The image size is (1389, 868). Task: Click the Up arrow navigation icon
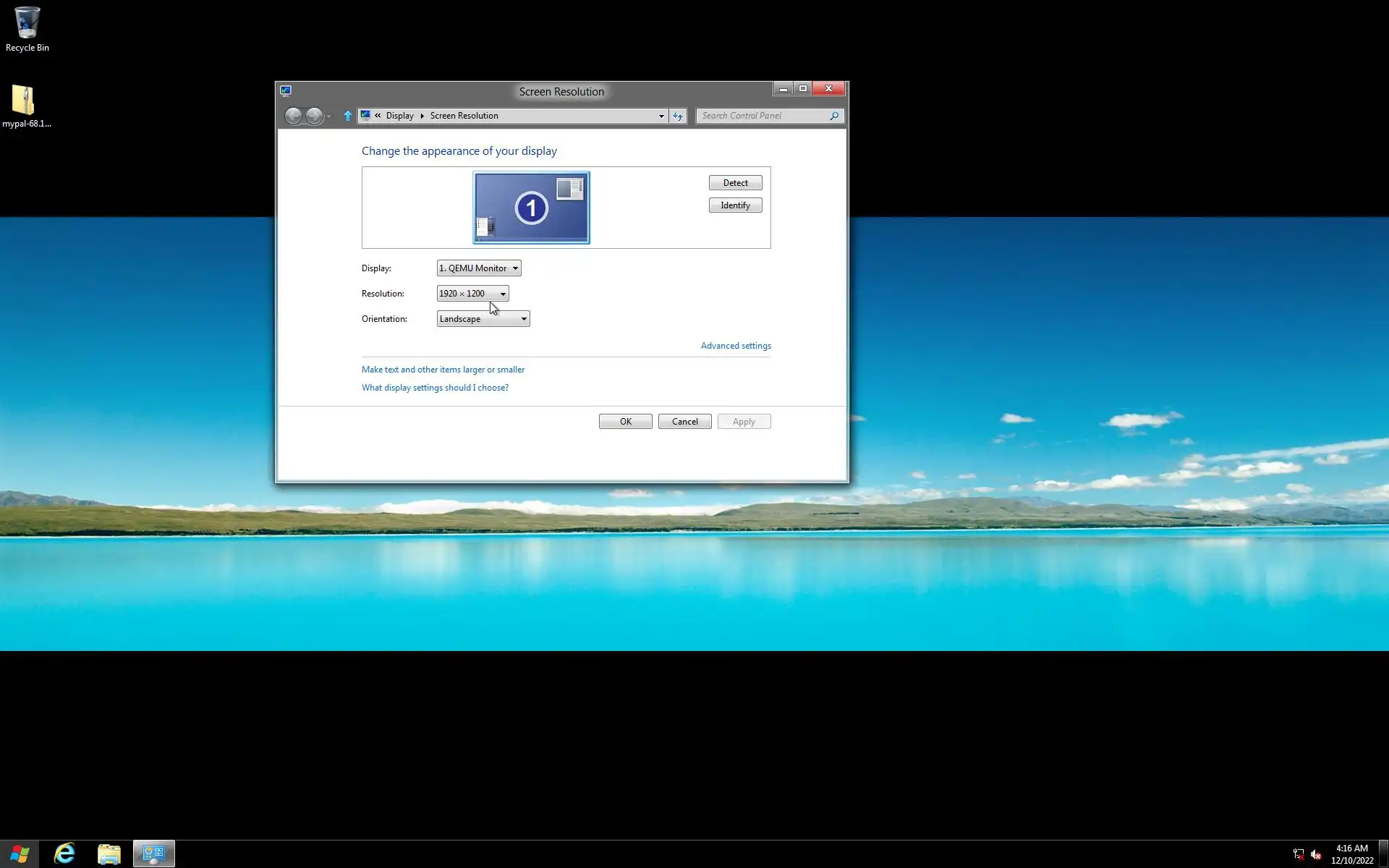(x=347, y=116)
